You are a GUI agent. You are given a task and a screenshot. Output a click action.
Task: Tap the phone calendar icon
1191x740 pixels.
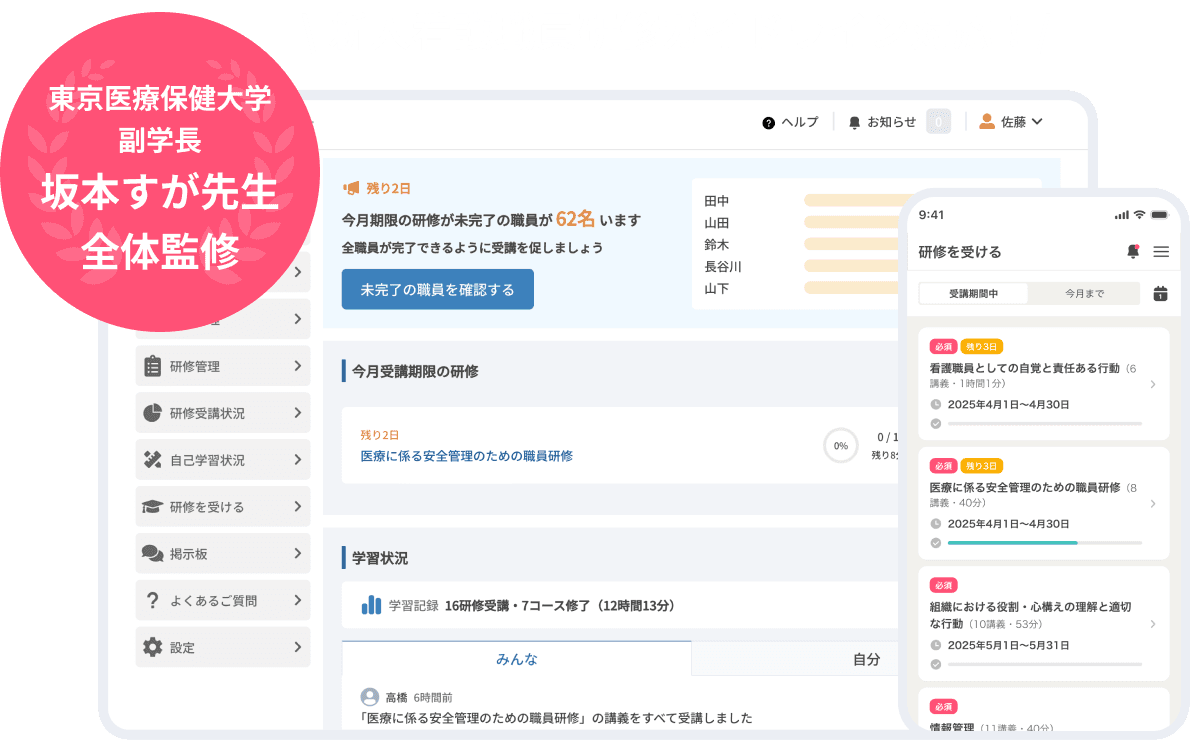click(x=1160, y=293)
